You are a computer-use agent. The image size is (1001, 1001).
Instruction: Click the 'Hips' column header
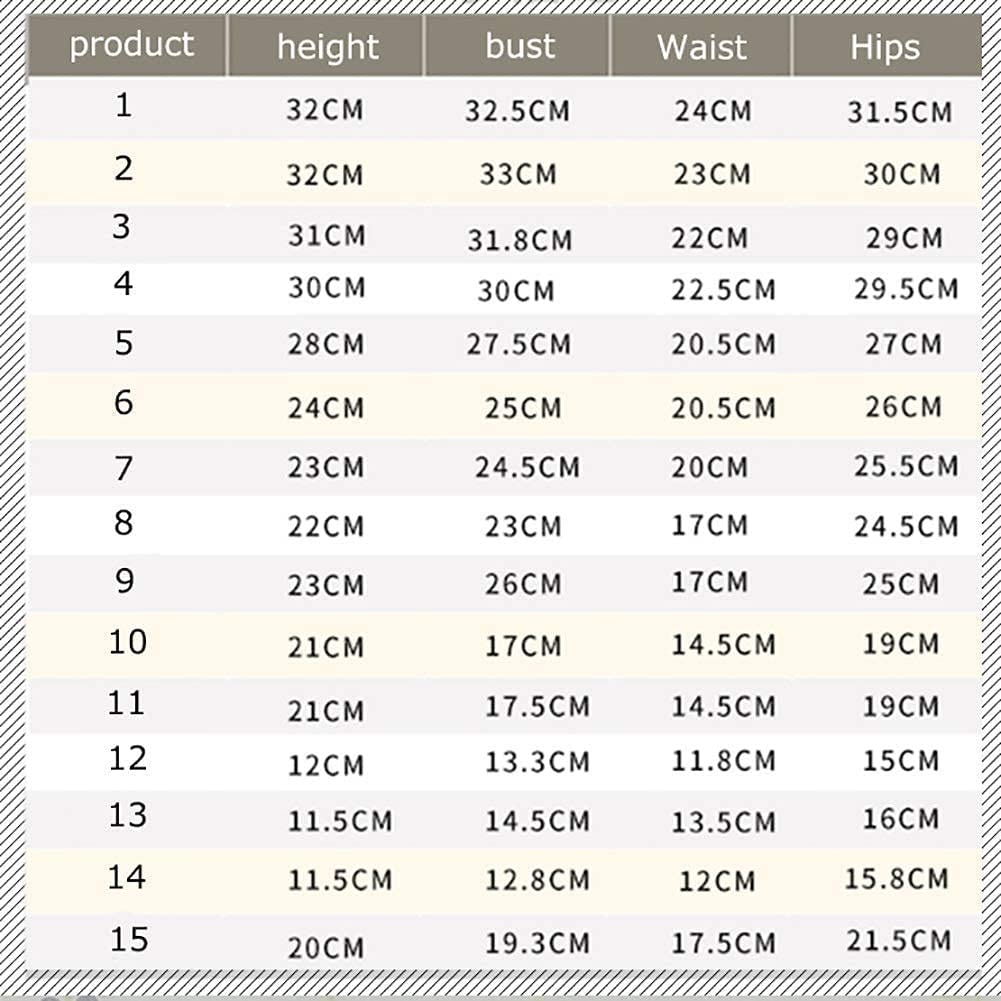885,47
